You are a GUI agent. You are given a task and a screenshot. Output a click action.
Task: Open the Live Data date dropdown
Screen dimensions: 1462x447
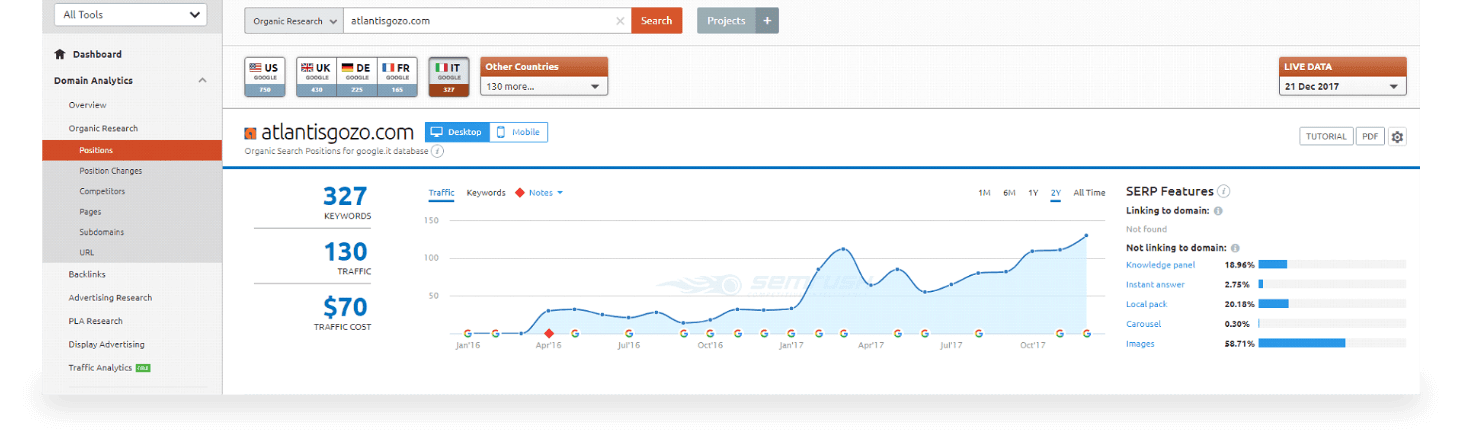click(x=1343, y=86)
